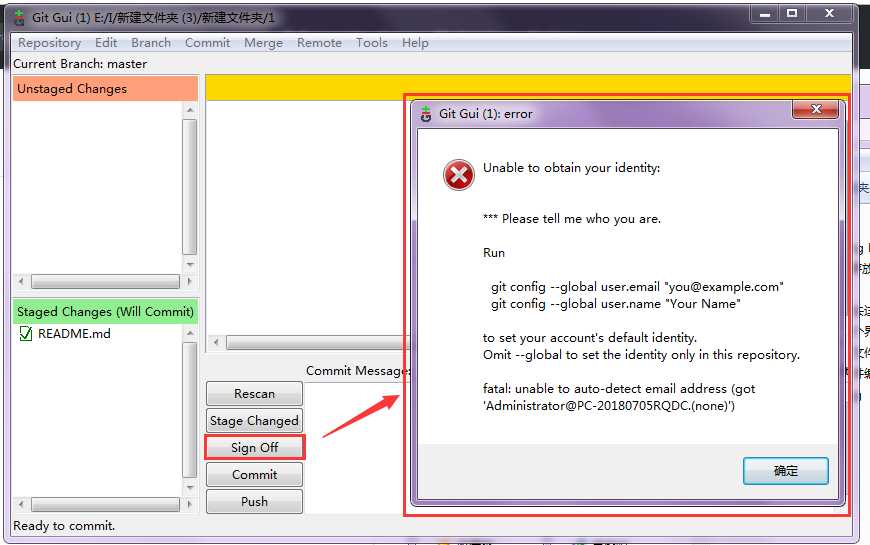Open the Tools menu
This screenshot has height=545, width=870.
372,43
